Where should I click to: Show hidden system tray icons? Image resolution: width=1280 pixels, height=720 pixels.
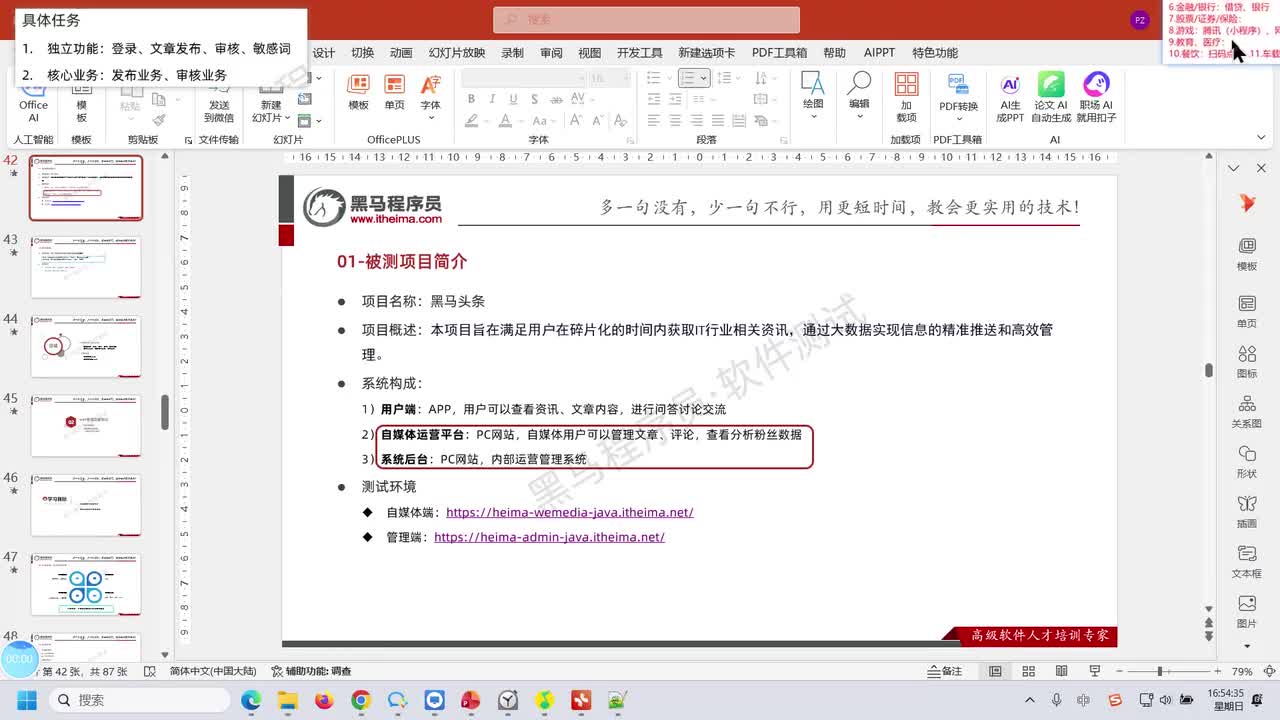coord(1030,700)
